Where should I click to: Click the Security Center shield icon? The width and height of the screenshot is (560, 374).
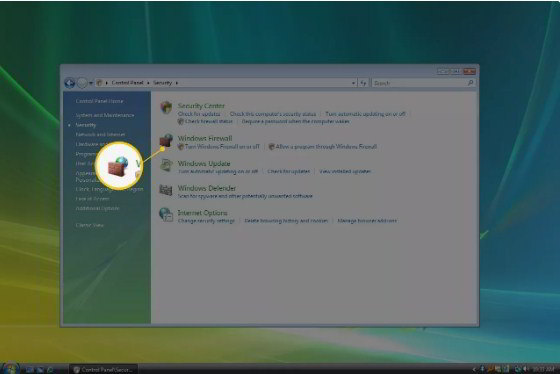[x=166, y=107]
